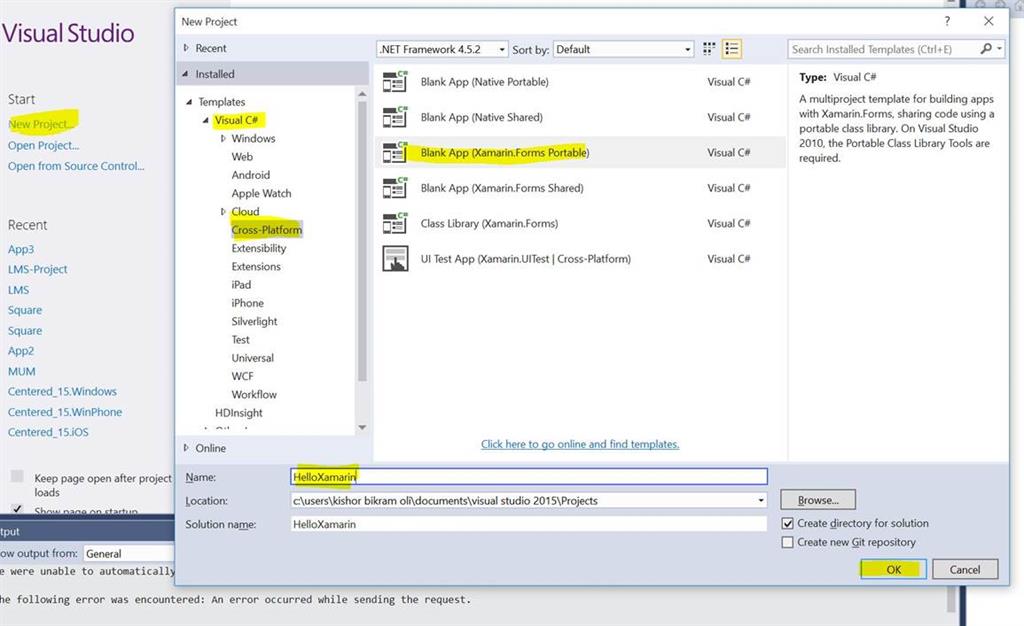Select the Blank App (Native Shared) template icon
The width and height of the screenshot is (1024, 626).
[x=394, y=117]
